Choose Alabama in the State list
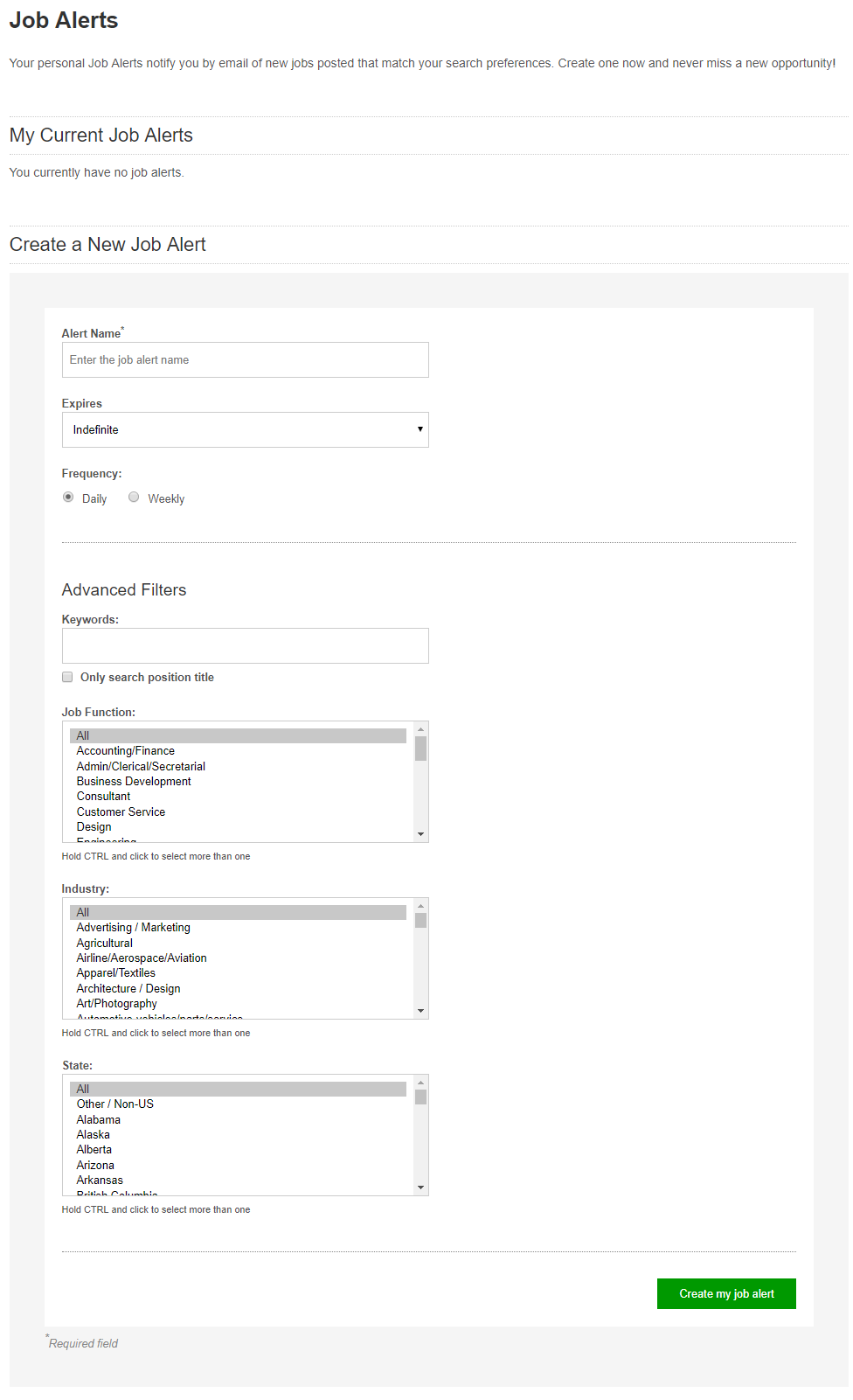Viewport: 853px width, 1400px height. point(98,1119)
